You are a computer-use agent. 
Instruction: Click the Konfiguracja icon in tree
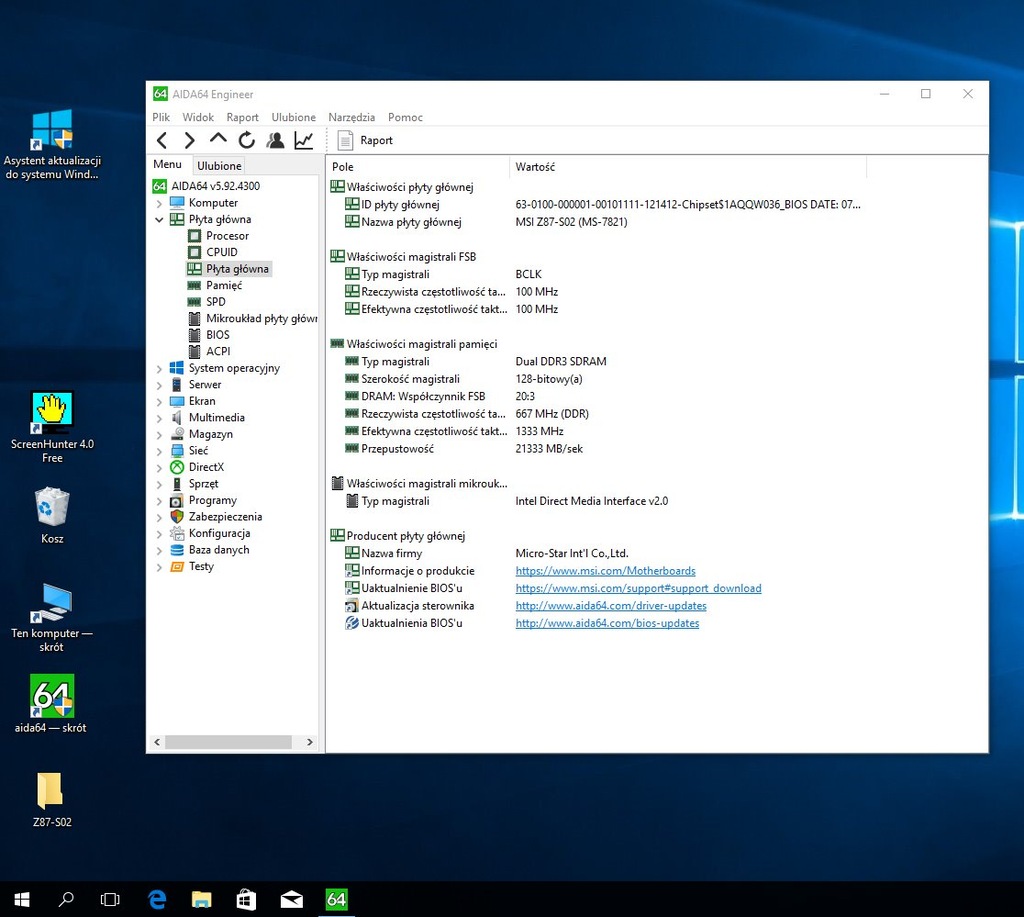177,533
